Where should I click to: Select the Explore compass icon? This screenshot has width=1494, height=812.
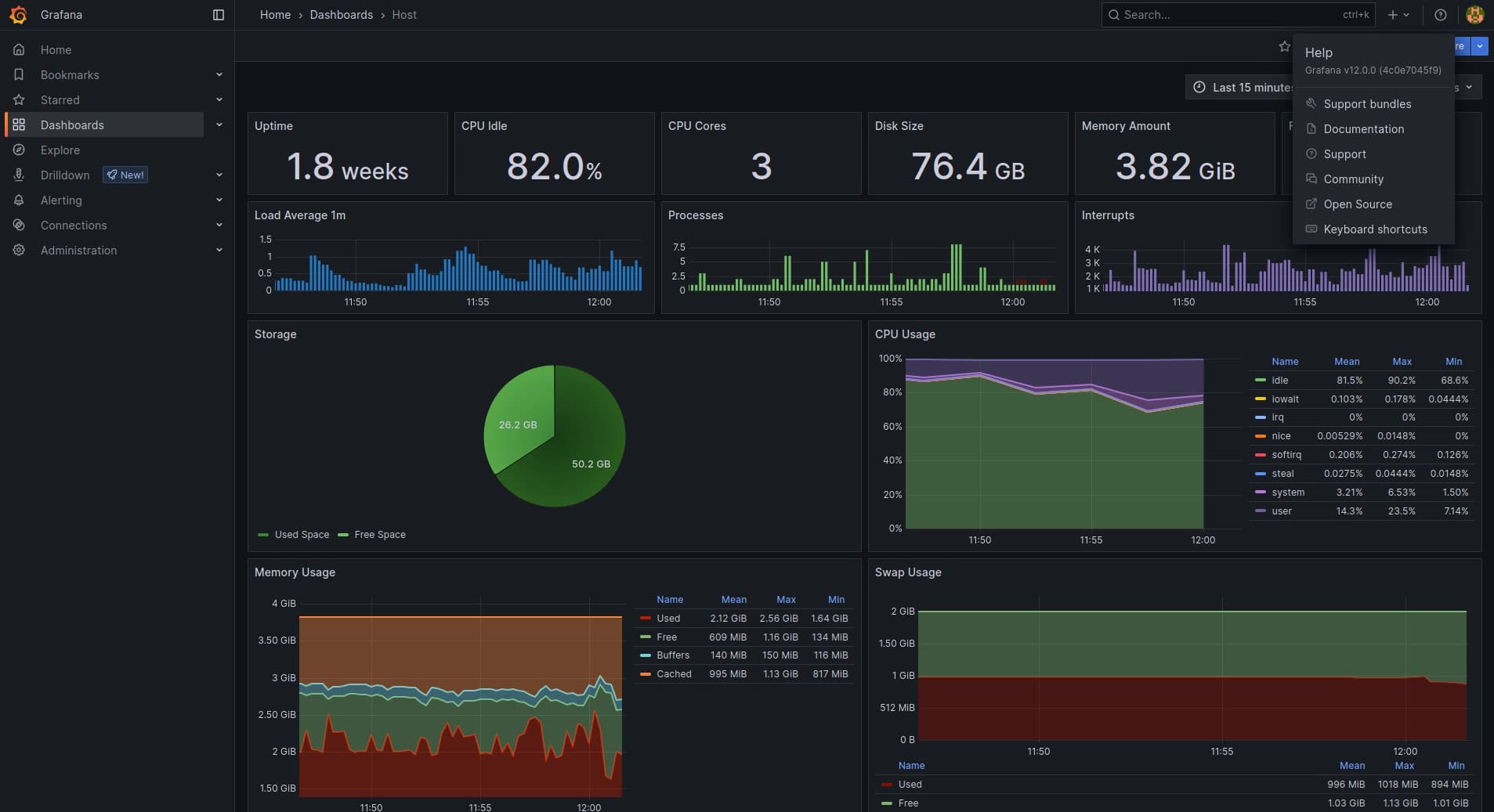coord(19,150)
